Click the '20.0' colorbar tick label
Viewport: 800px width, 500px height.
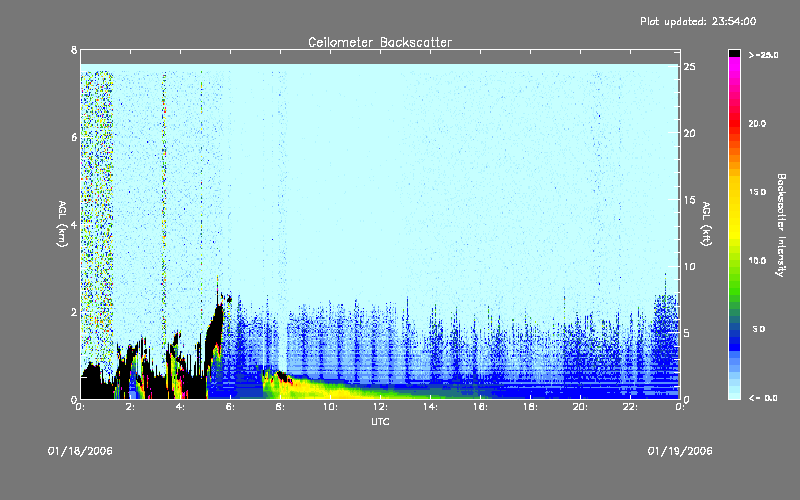(757, 123)
